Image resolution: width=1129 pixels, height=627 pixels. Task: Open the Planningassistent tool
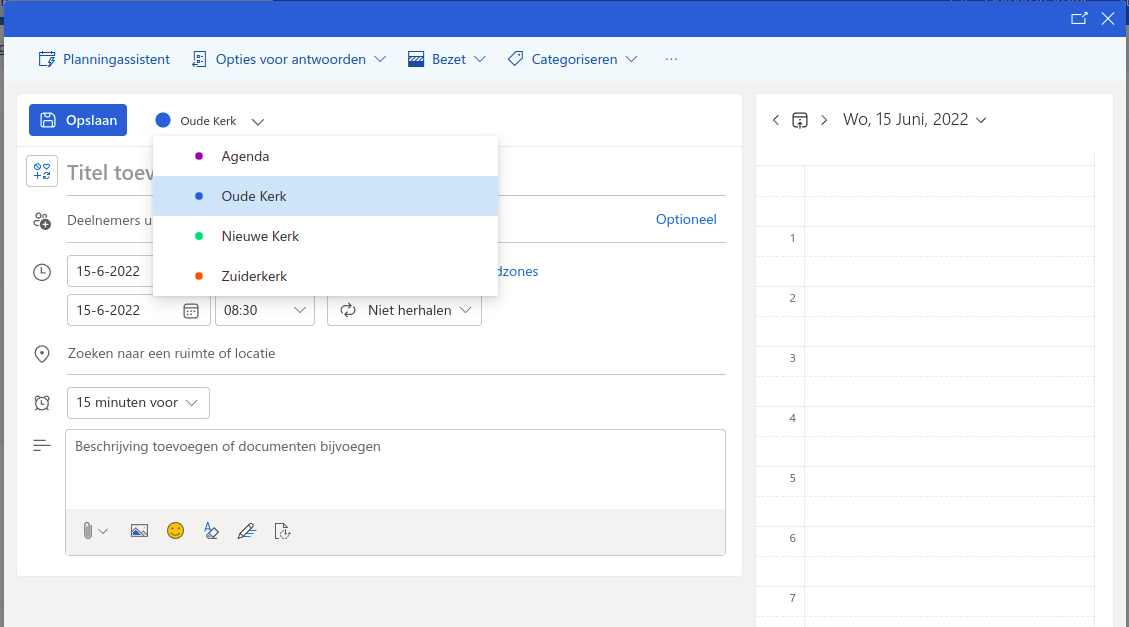point(104,59)
